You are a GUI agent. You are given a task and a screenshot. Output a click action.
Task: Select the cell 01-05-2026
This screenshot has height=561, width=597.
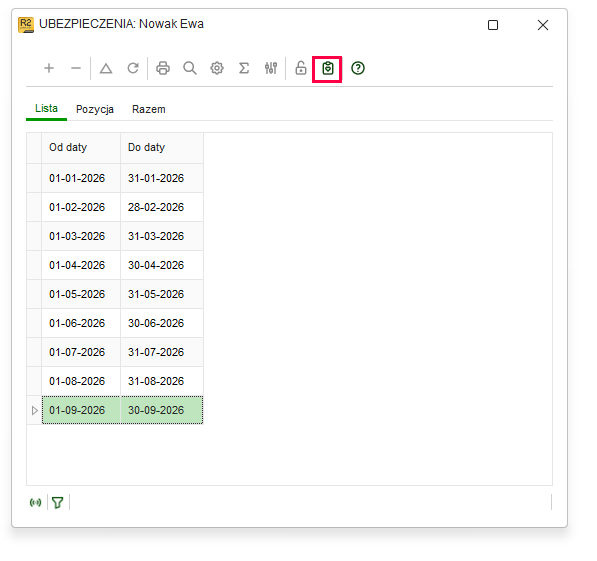[81, 294]
